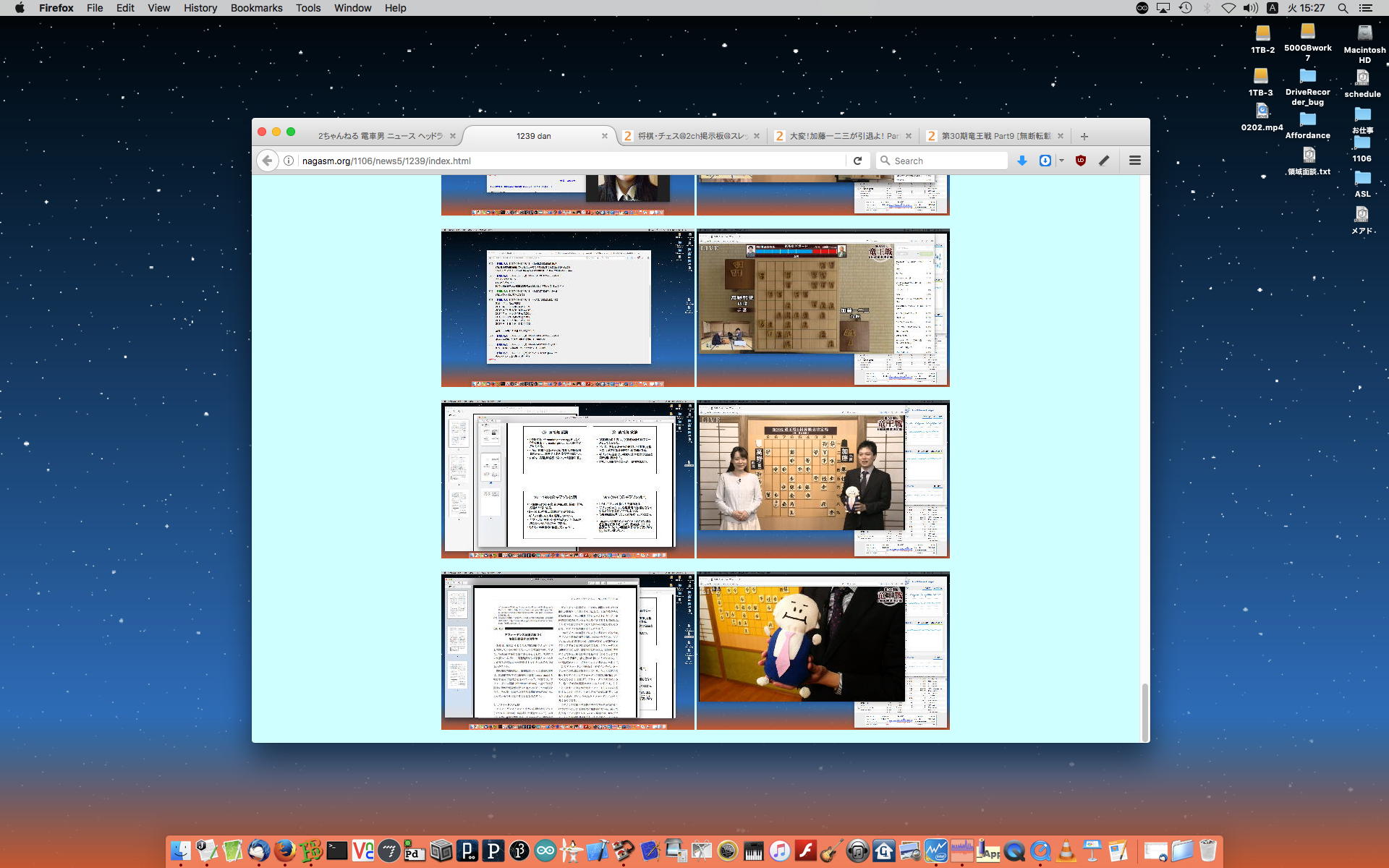Open the History menu
Screen dimensions: 1389x868
click(x=200, y=8)
